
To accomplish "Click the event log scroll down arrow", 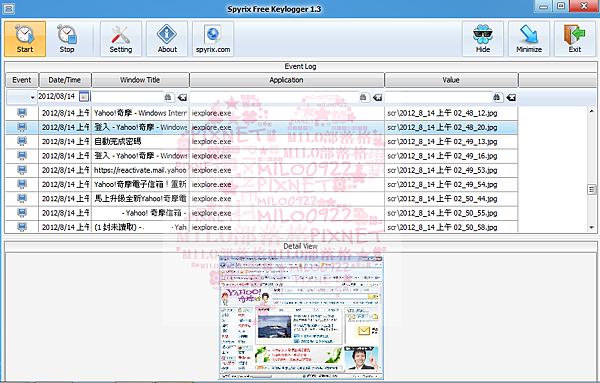I will 592,227.
